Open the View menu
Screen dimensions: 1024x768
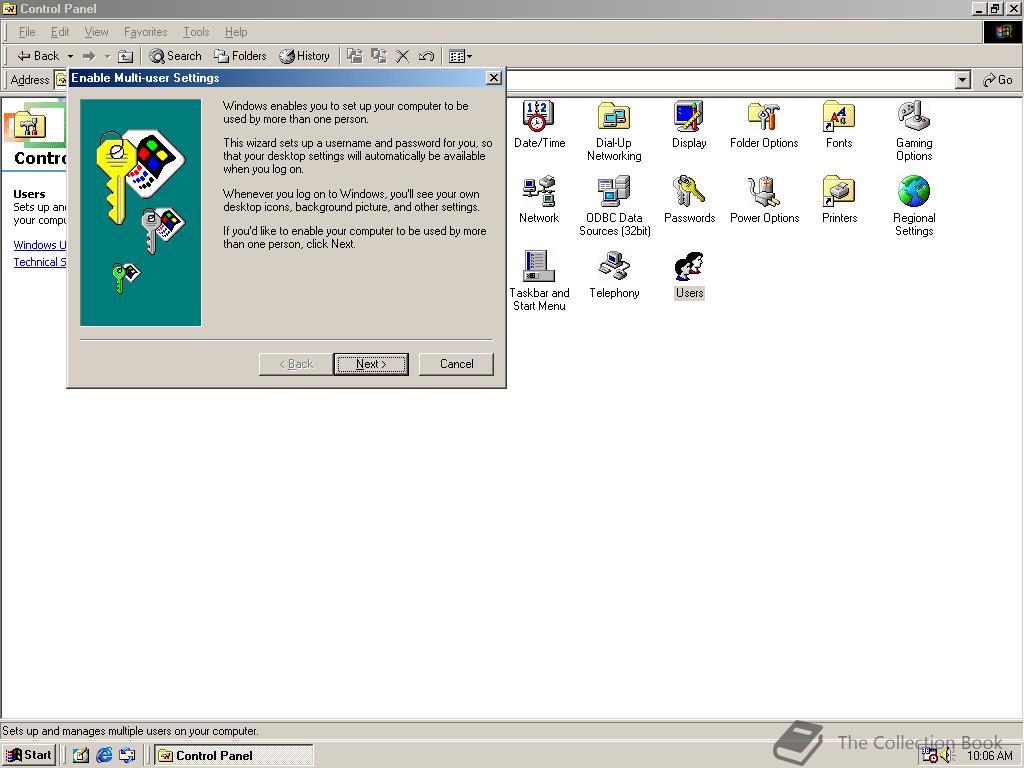(x=96, y=32)
